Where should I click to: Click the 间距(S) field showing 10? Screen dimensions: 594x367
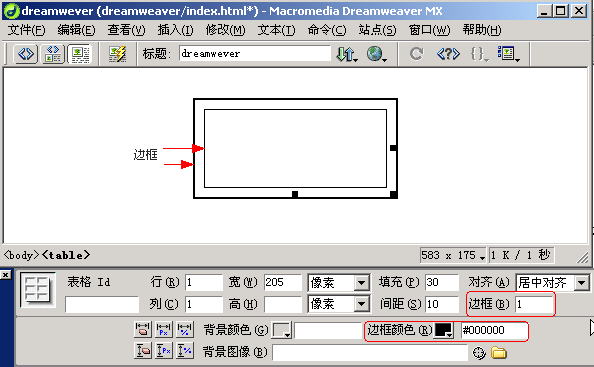(442, 304)
